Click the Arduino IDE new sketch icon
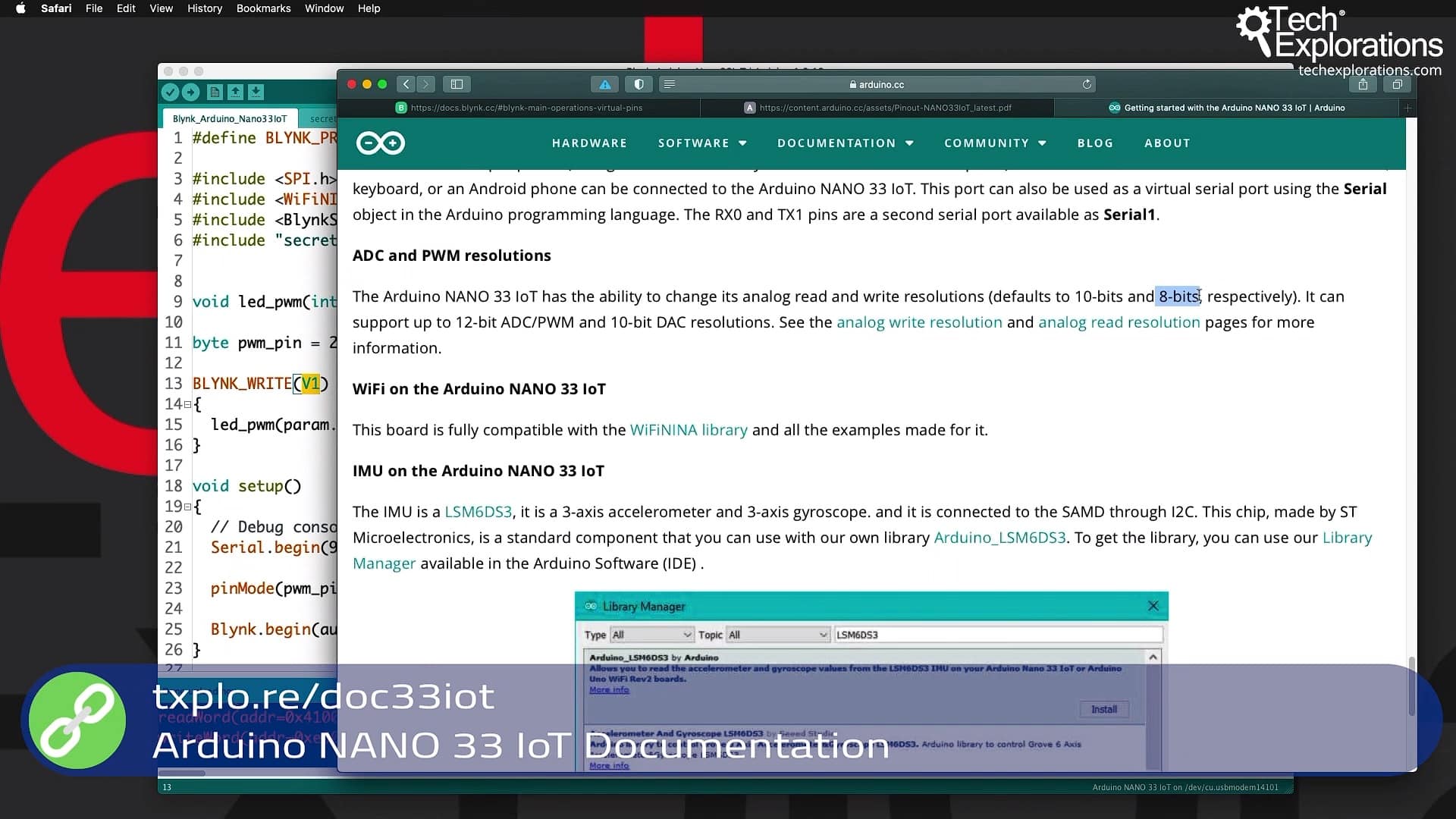 tap(215, 92)
